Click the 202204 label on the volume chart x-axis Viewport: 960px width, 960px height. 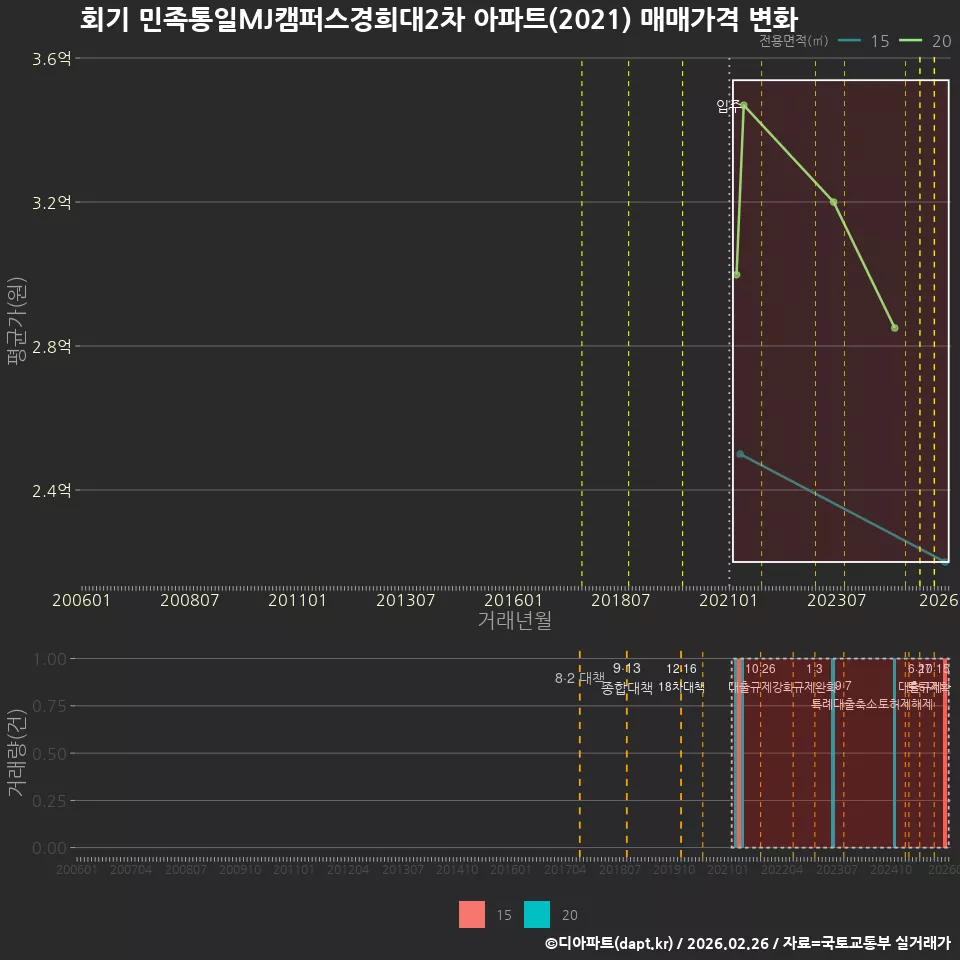(x=782, y=869)
